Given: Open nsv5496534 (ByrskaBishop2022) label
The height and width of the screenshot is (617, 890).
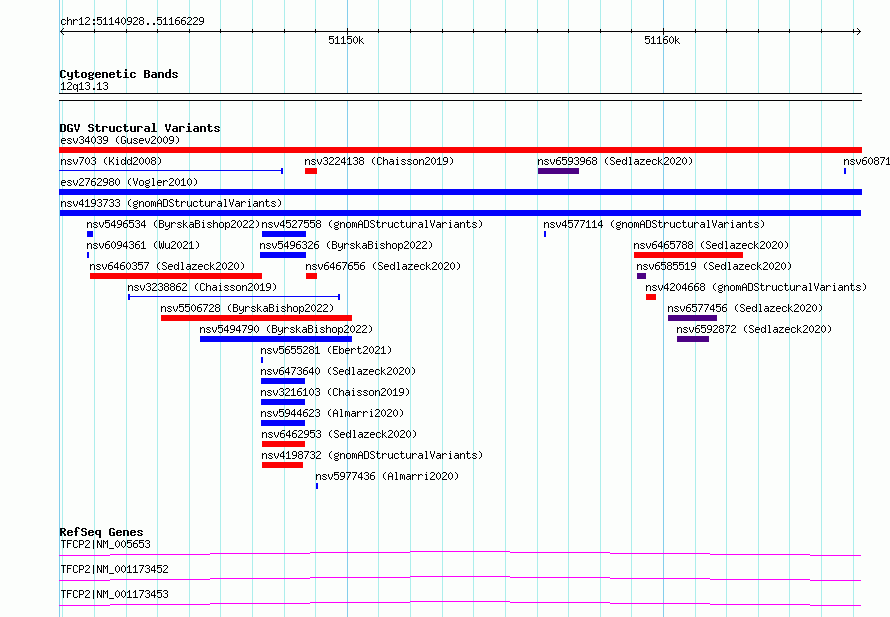Looking at the screenshot, I should [173, 224].
